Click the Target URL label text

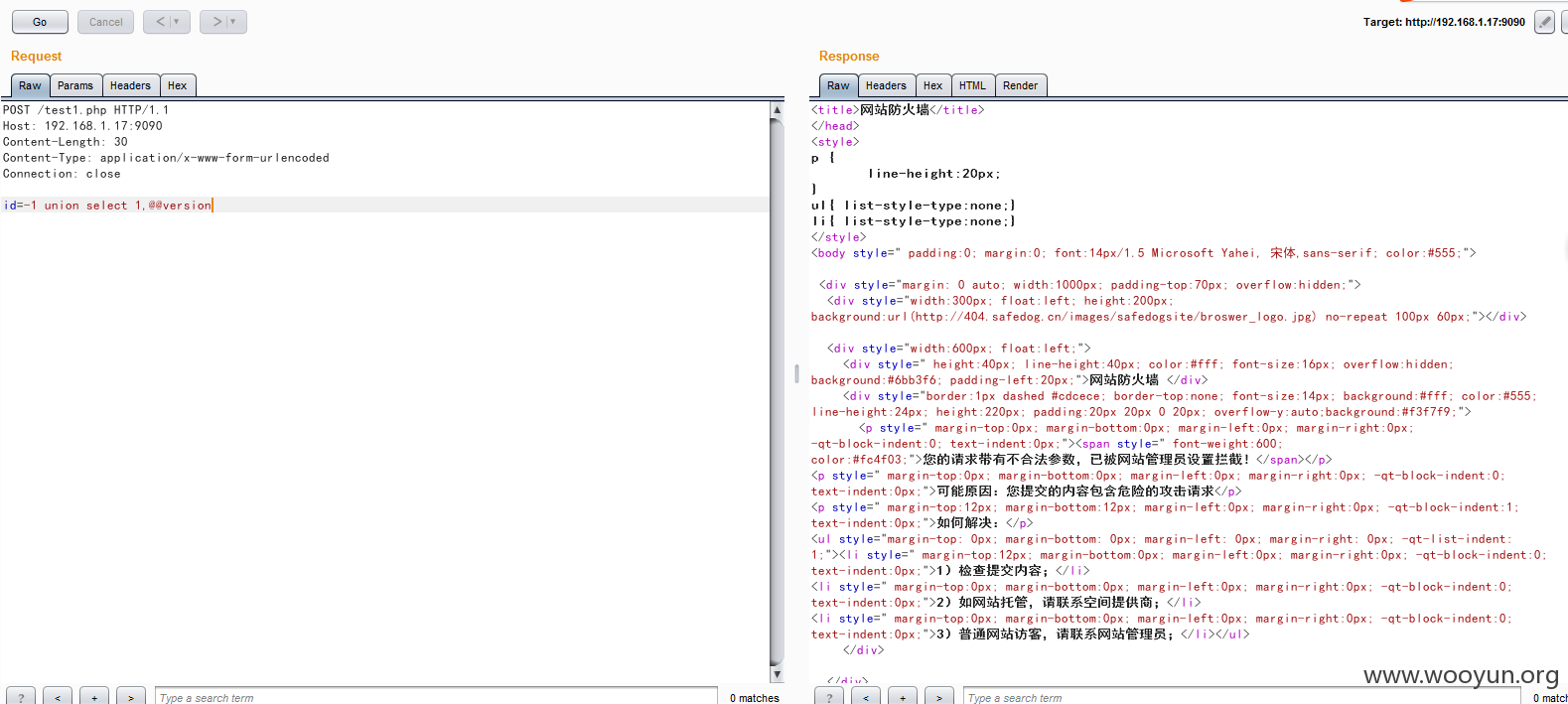point(1444,22)
